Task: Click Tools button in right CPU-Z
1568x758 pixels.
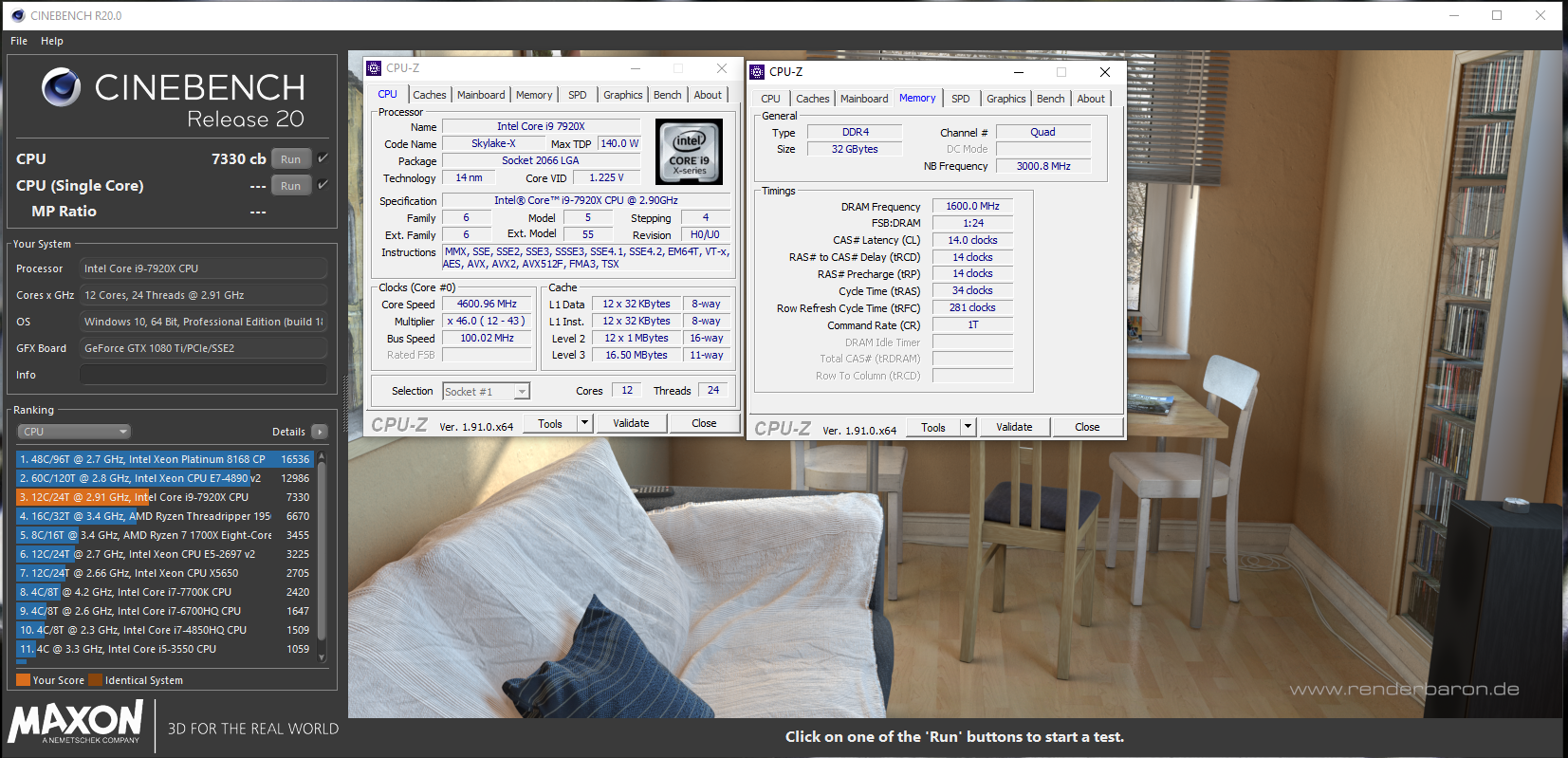Action: click(933, 427)
